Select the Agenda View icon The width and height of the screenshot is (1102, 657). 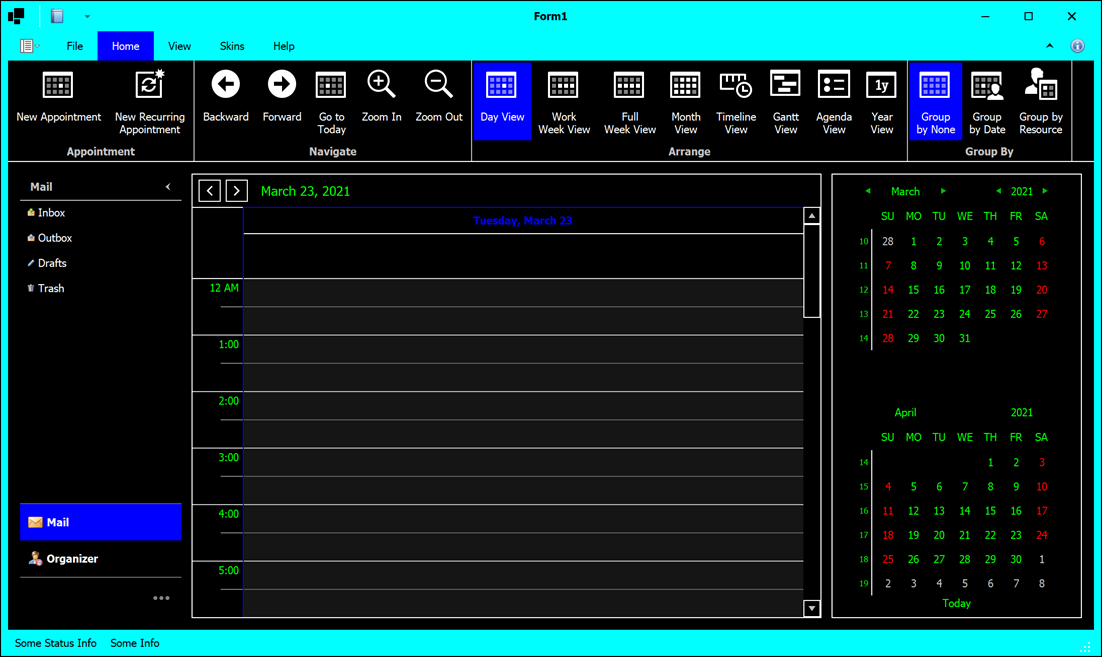pos(833,86)
